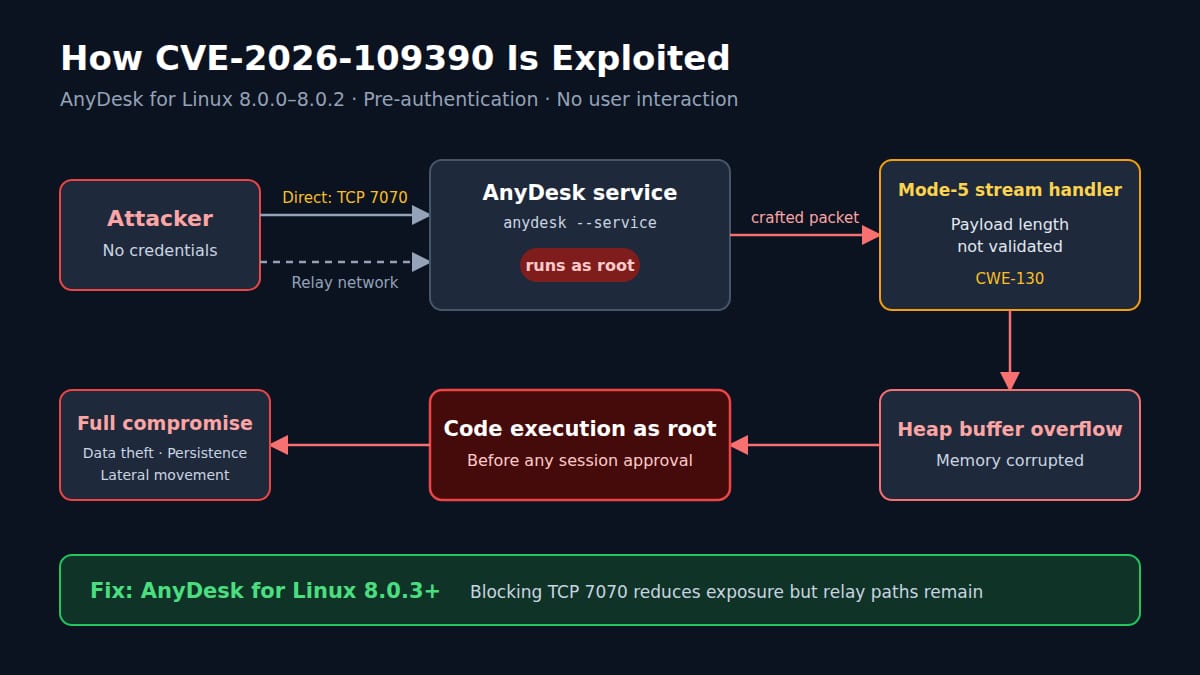Click the 'Direct: TCP 7070' label
This screenshot has width=1200, height=675.
pyautogui.click(x=345, y=197)
